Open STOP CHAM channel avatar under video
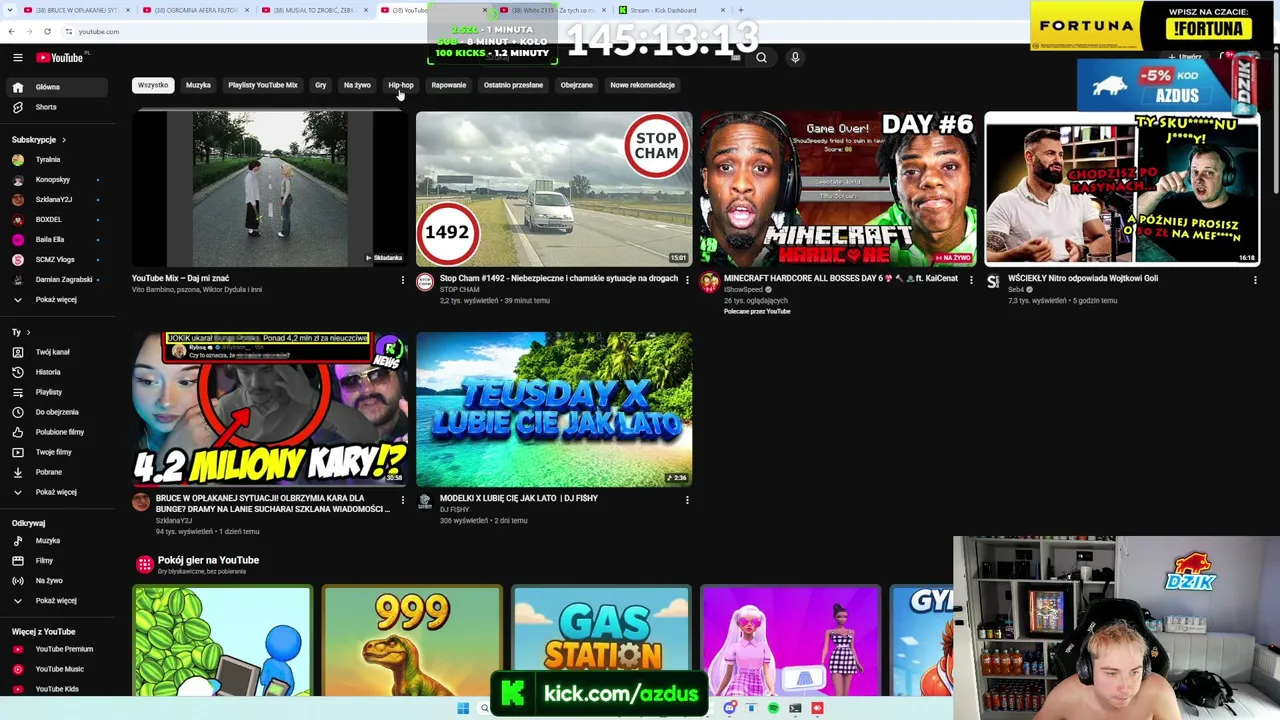 [425, 283]
